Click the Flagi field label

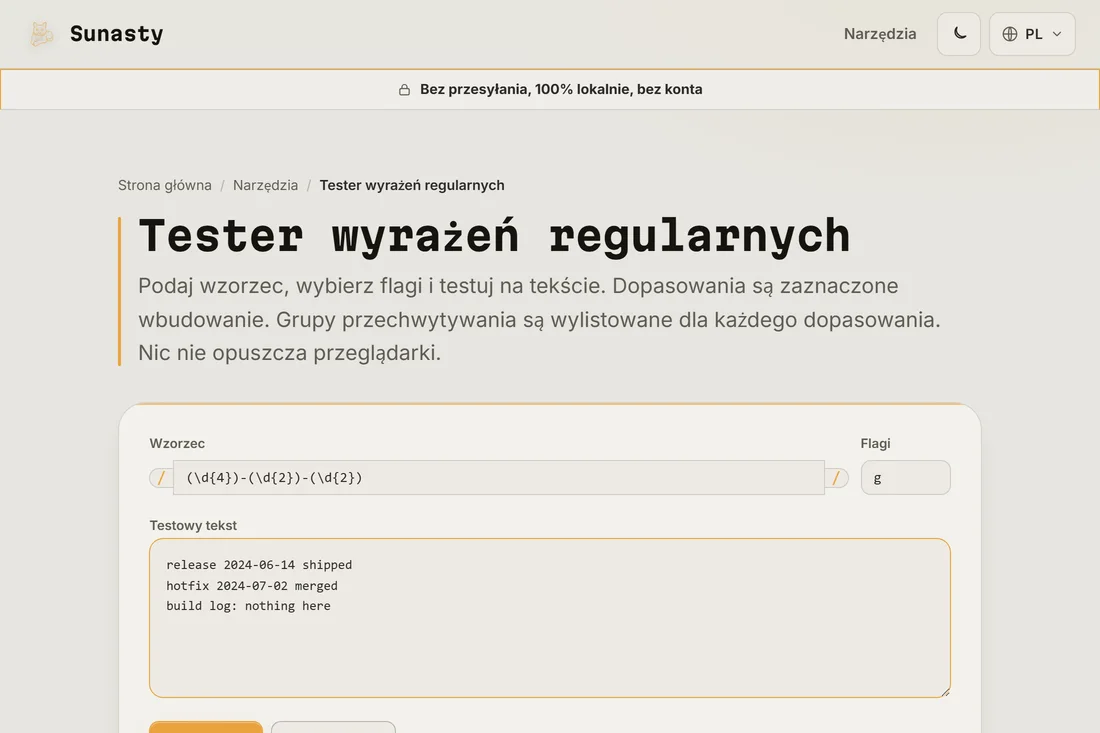(875, 443)
